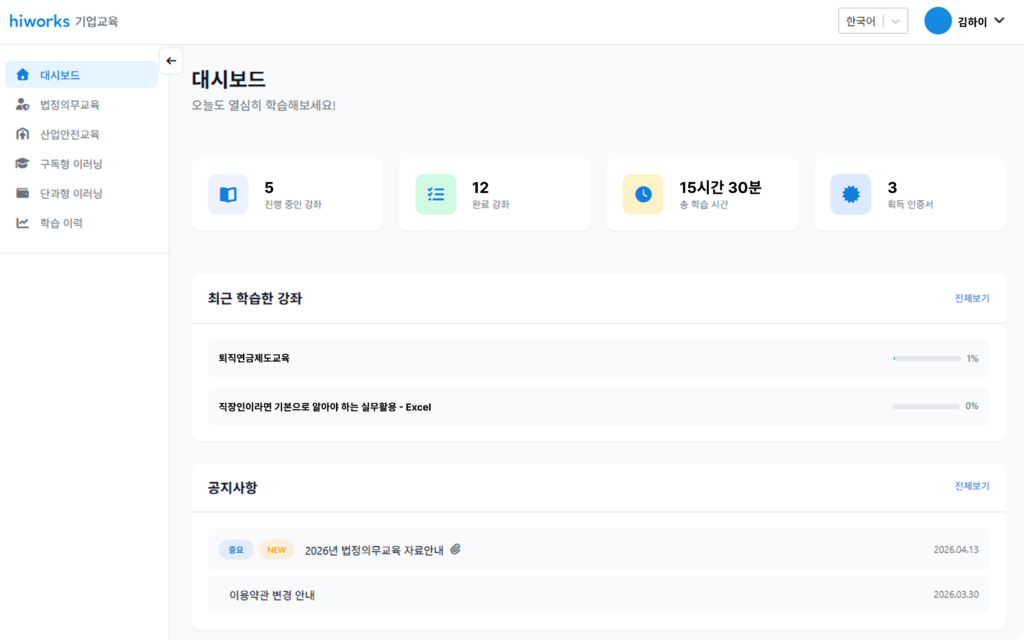This screenshot has width=1024, height=640.
Task: Select 대시보드 in the sidebar
Action: (x=80, y=75)
